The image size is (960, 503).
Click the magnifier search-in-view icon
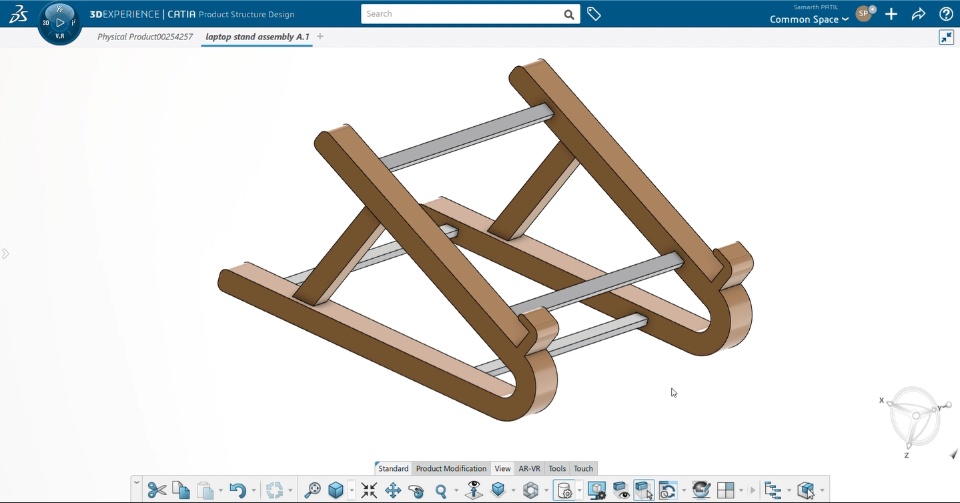coord(312,490)
